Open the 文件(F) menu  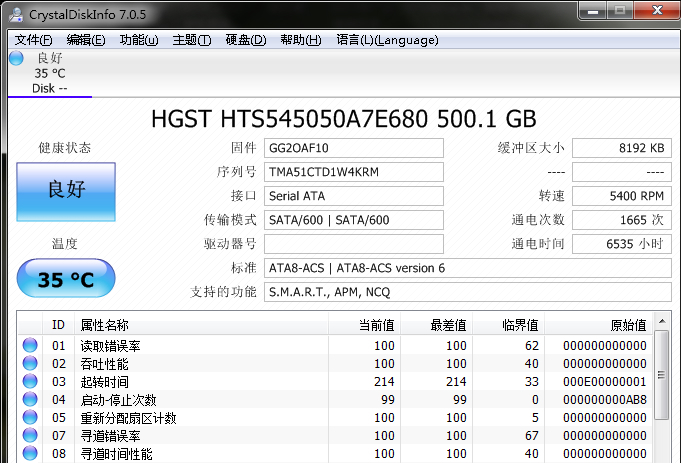(33, 40)
